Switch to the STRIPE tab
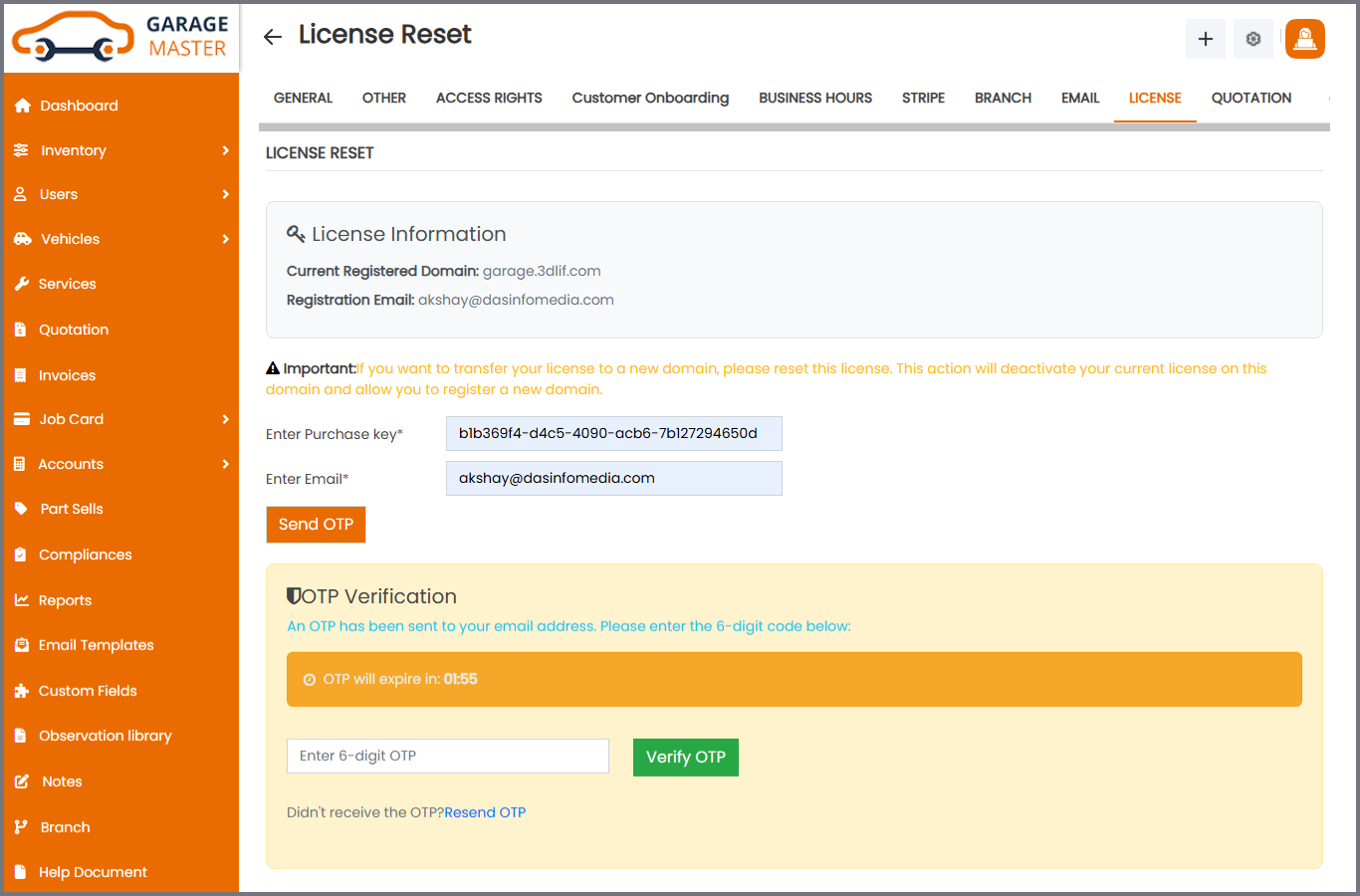The image size is (1360, 896). point(923,98)
